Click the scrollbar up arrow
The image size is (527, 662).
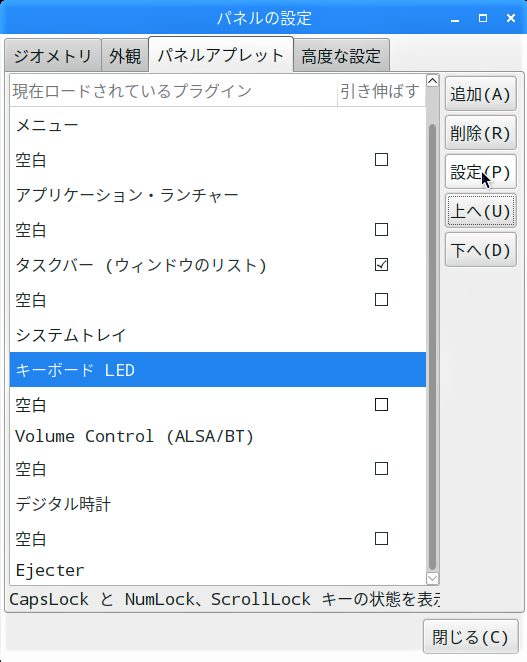(x=432, y=80)
